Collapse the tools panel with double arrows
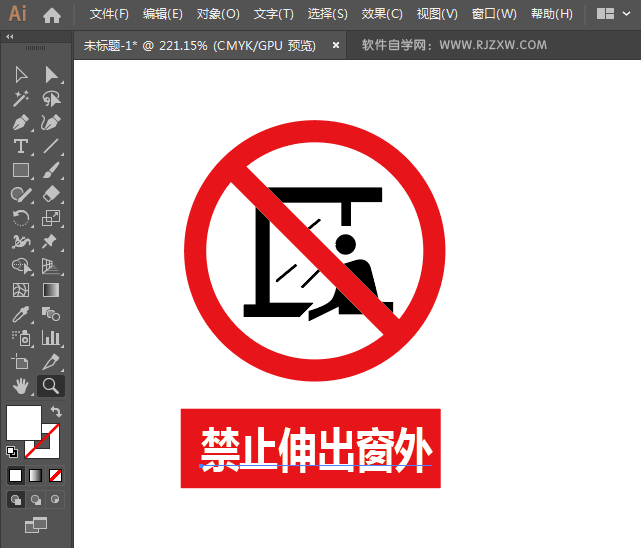641x548 pixels. 10,37
